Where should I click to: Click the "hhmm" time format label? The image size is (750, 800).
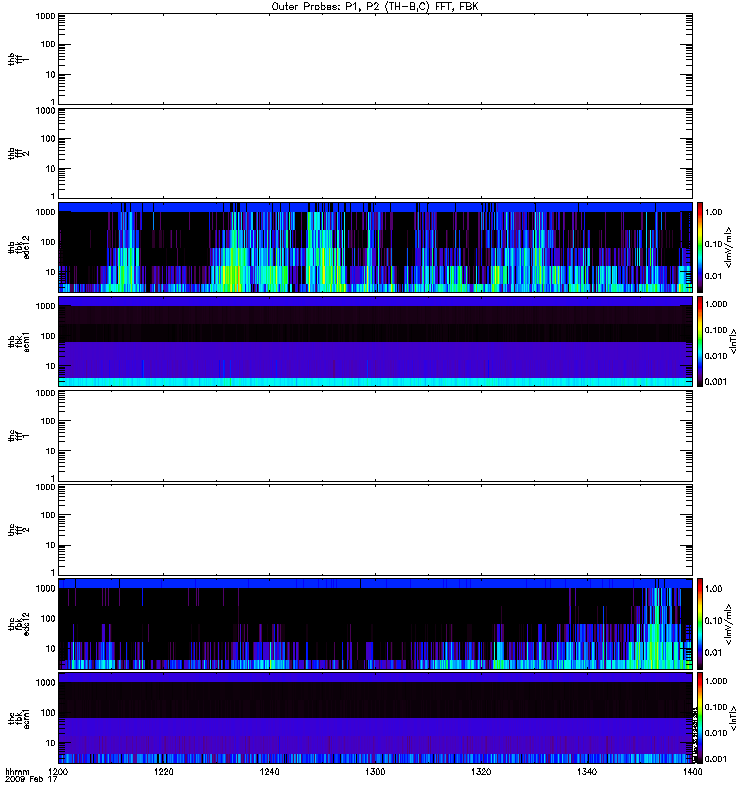[17, 772]
